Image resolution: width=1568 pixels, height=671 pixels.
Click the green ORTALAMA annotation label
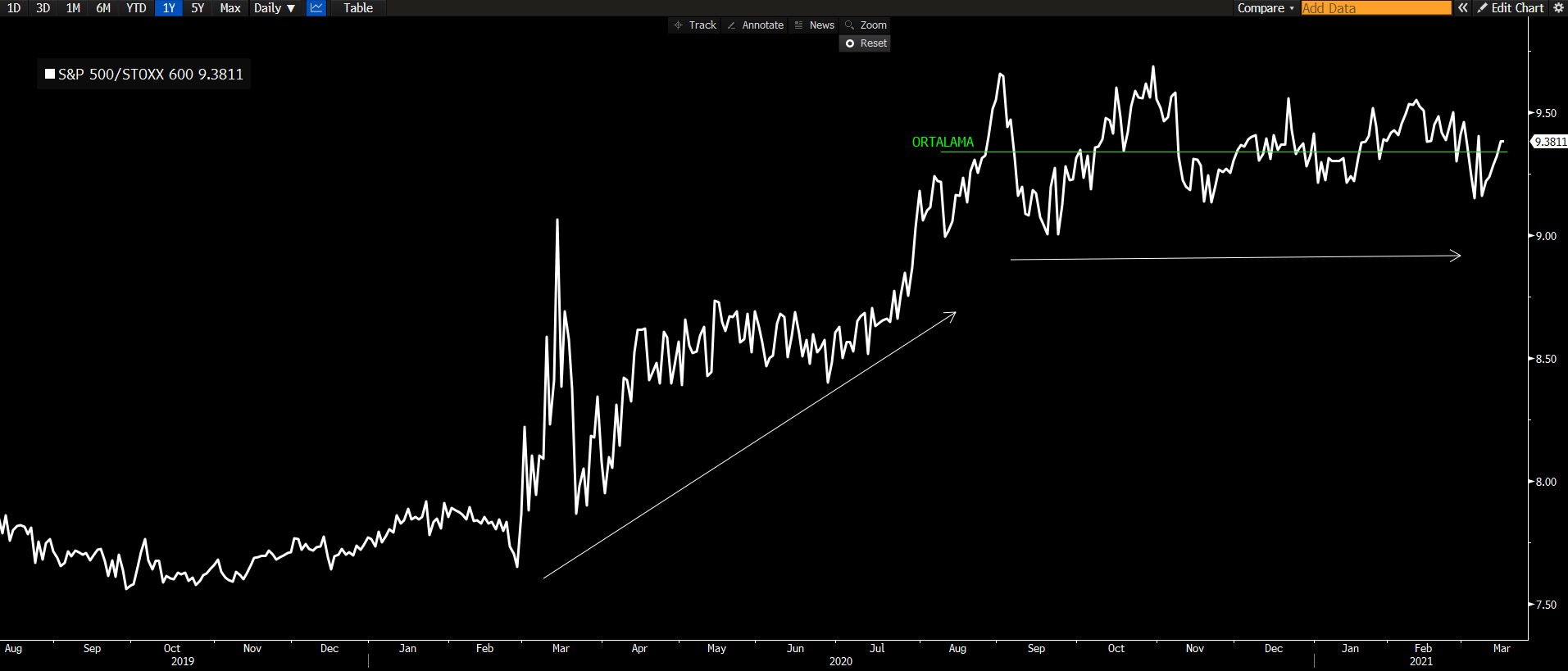pyautogui.click(x=943, y=143)
